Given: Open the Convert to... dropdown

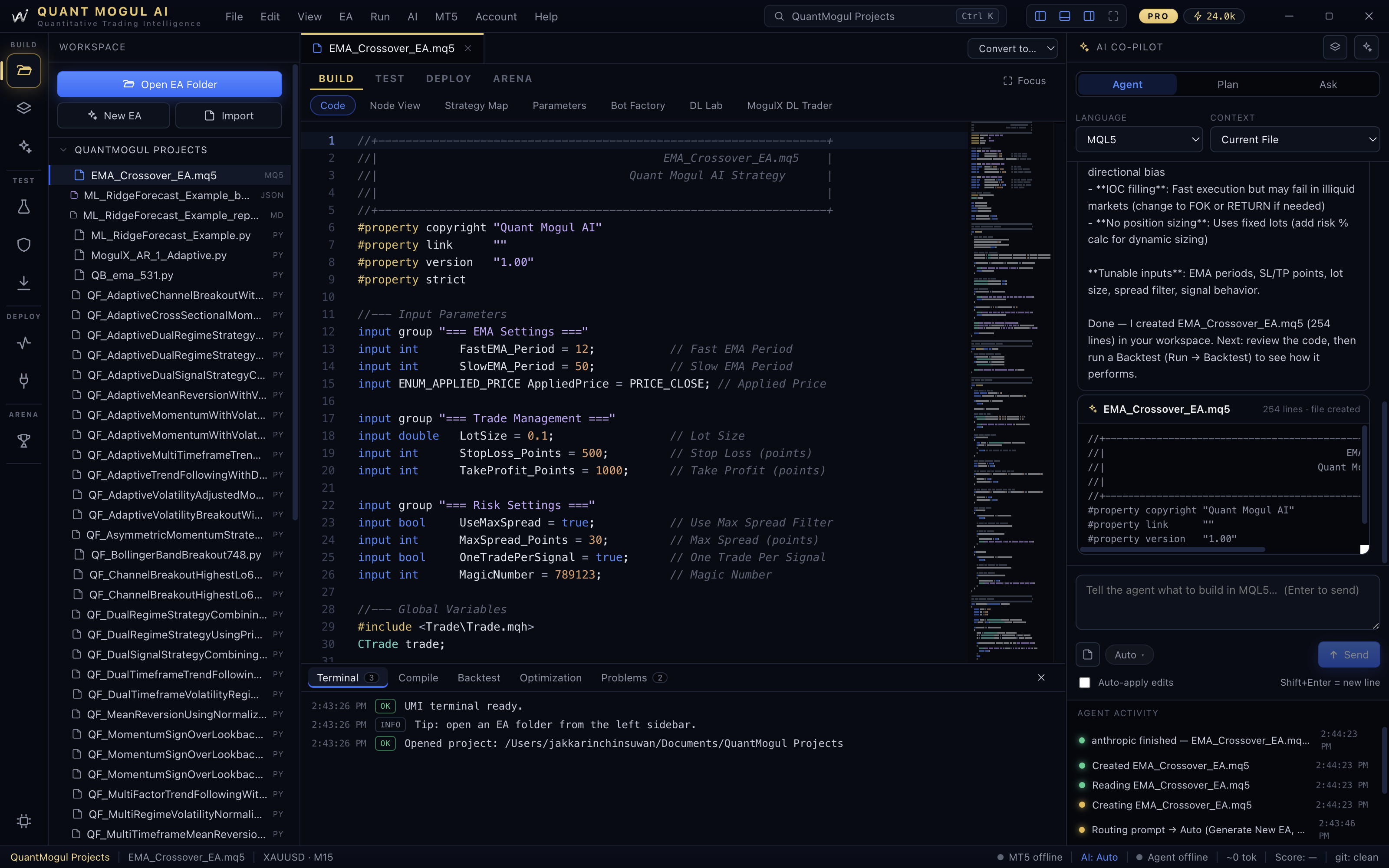Looking at the screenshot, I should coord(1013,48).
